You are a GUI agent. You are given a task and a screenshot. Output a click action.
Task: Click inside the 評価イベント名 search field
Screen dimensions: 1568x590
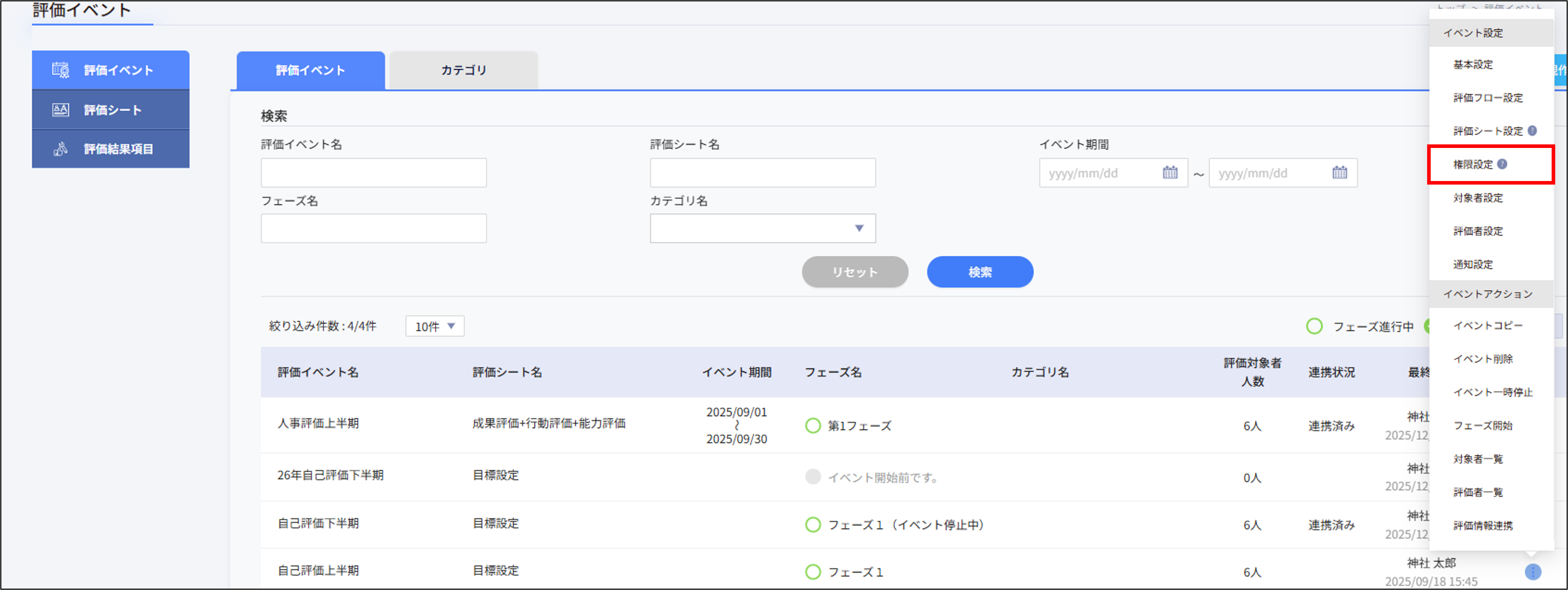[373, 173]
